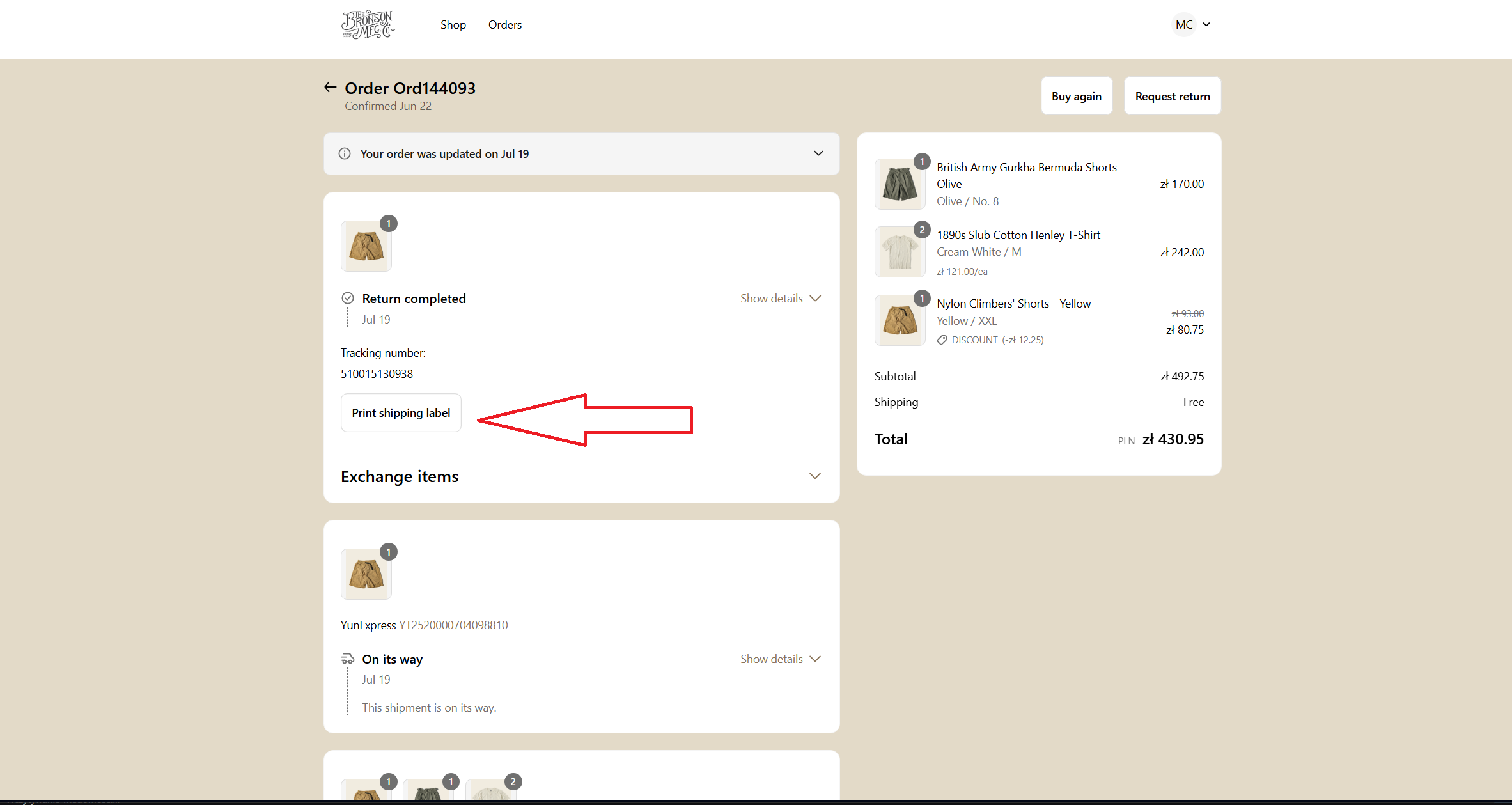Click the back arrow beside Order Ord144093
The image size is (1512, 805).
point(330,88)
